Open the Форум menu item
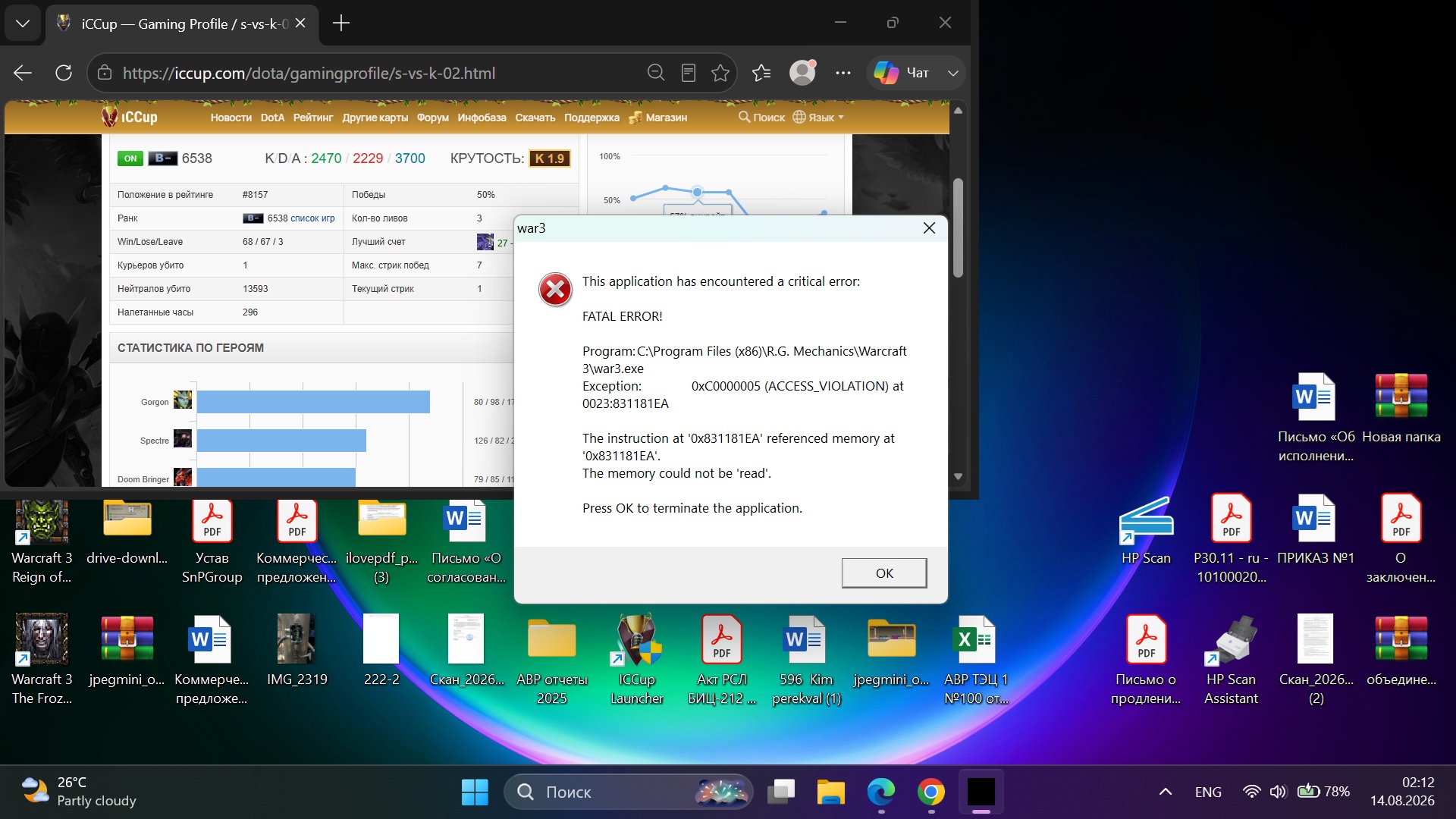The width and height of the screenshot is (1456, 819). tap(432, 118)
